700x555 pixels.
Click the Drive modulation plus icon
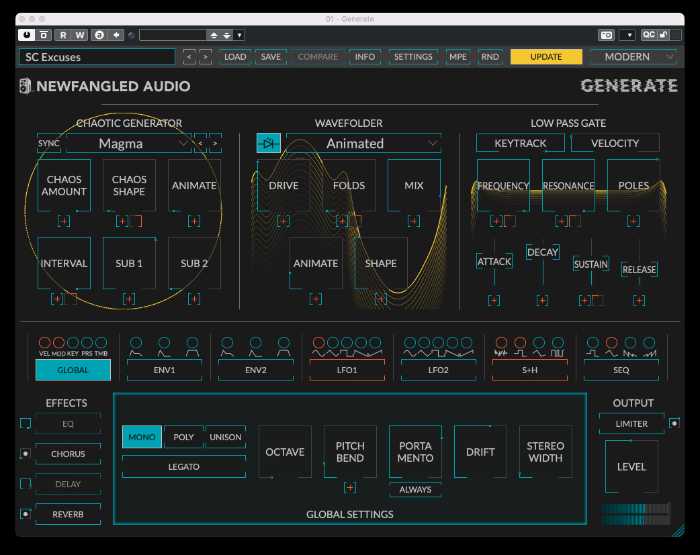283,221
